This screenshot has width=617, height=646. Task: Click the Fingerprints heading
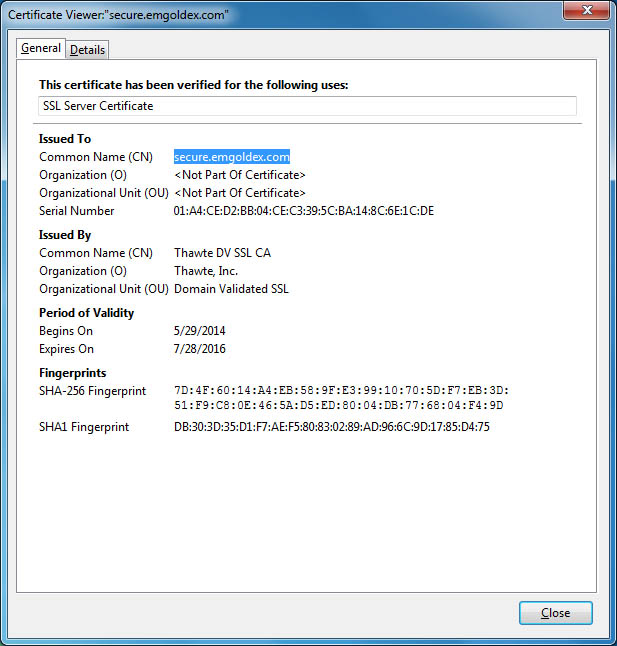(x=73, y=373)
